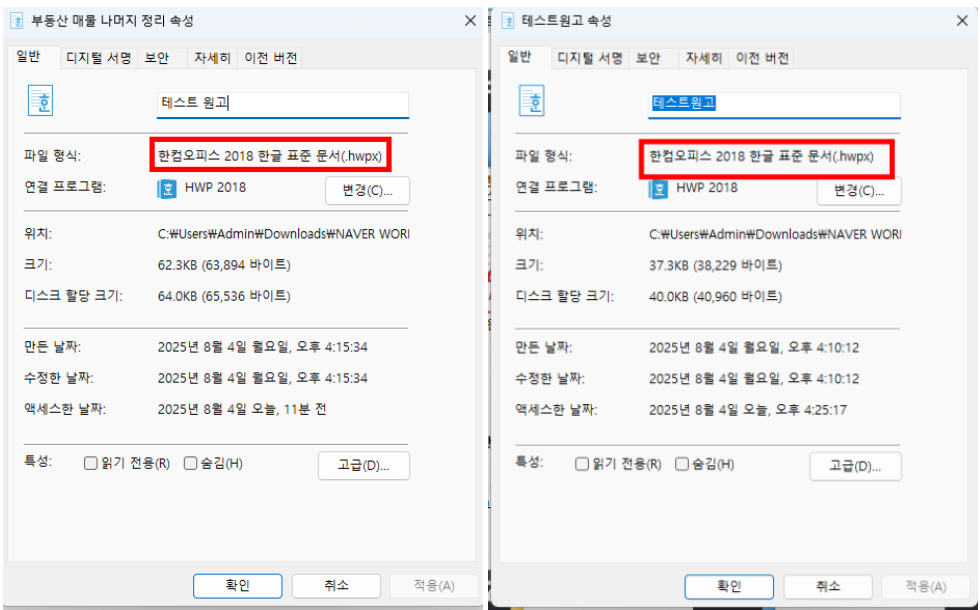Click HWP 2018 program icon in 테스트원고 window
980x610 pixels.
click(x=658, y=189)
